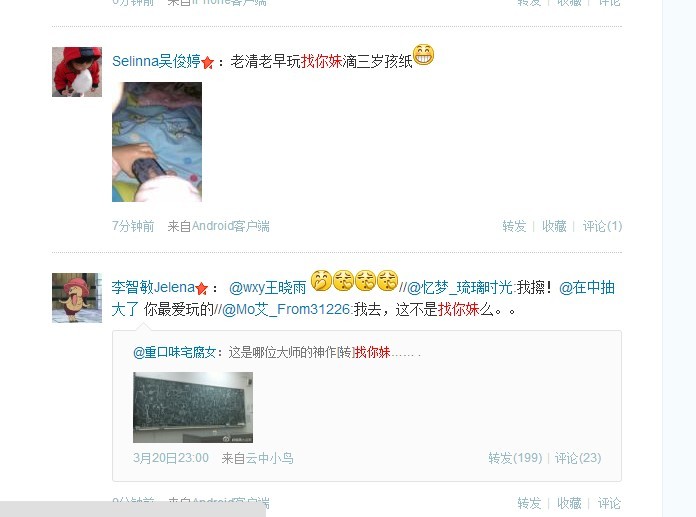696x517 pixels.
Task: View 转发(199) of the original post
Action: pos(515,458)
